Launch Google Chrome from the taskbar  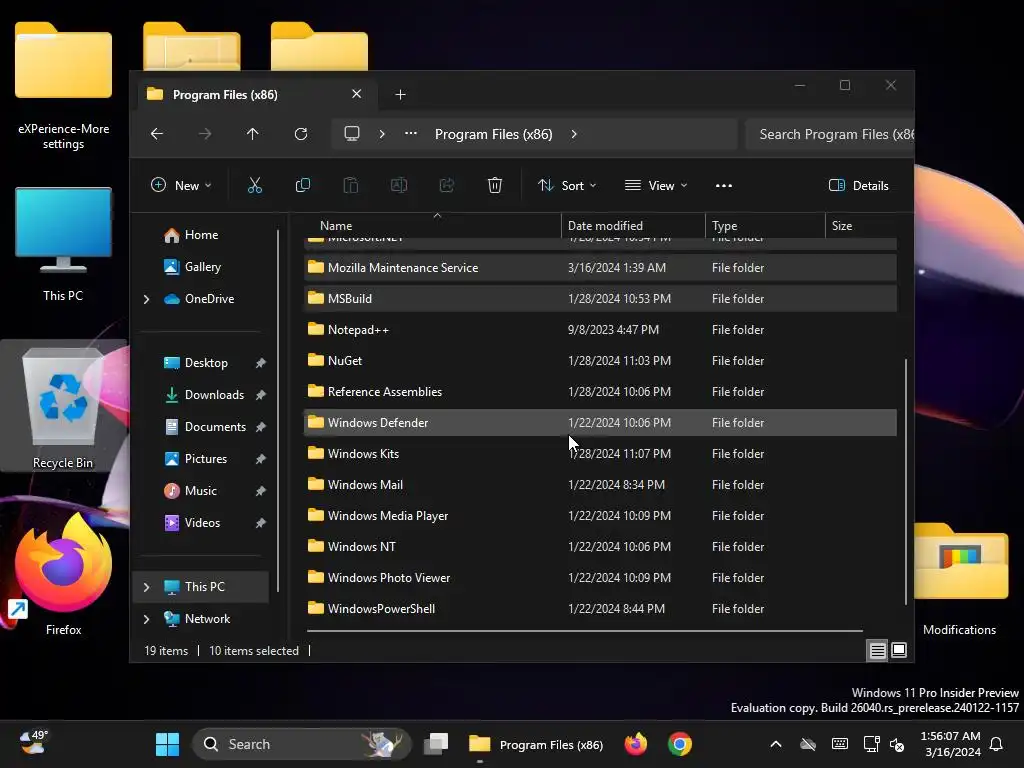click(680, 744)
